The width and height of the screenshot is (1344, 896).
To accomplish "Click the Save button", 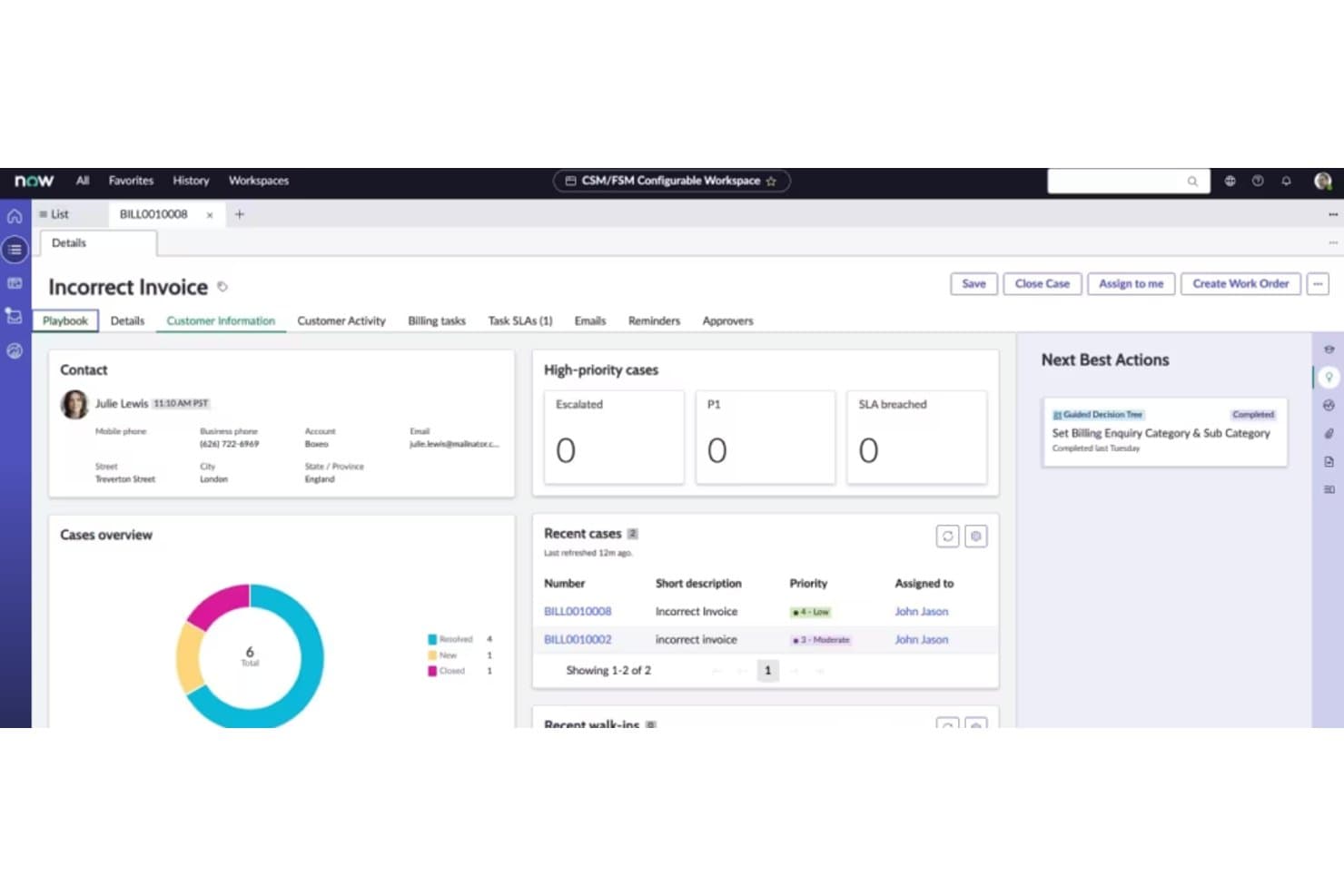I will coord(973,284).
